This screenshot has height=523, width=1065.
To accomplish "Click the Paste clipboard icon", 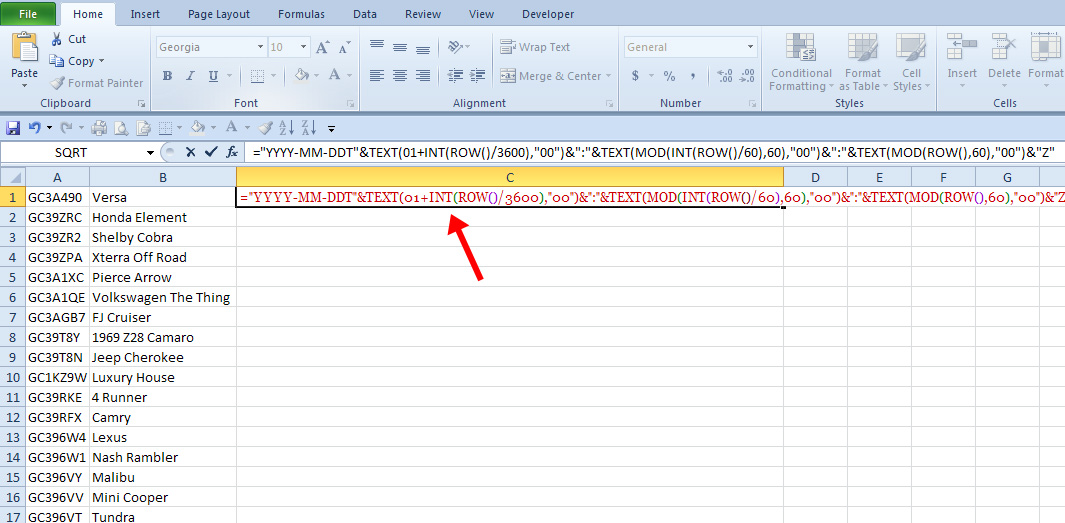I will pos(24,48).
